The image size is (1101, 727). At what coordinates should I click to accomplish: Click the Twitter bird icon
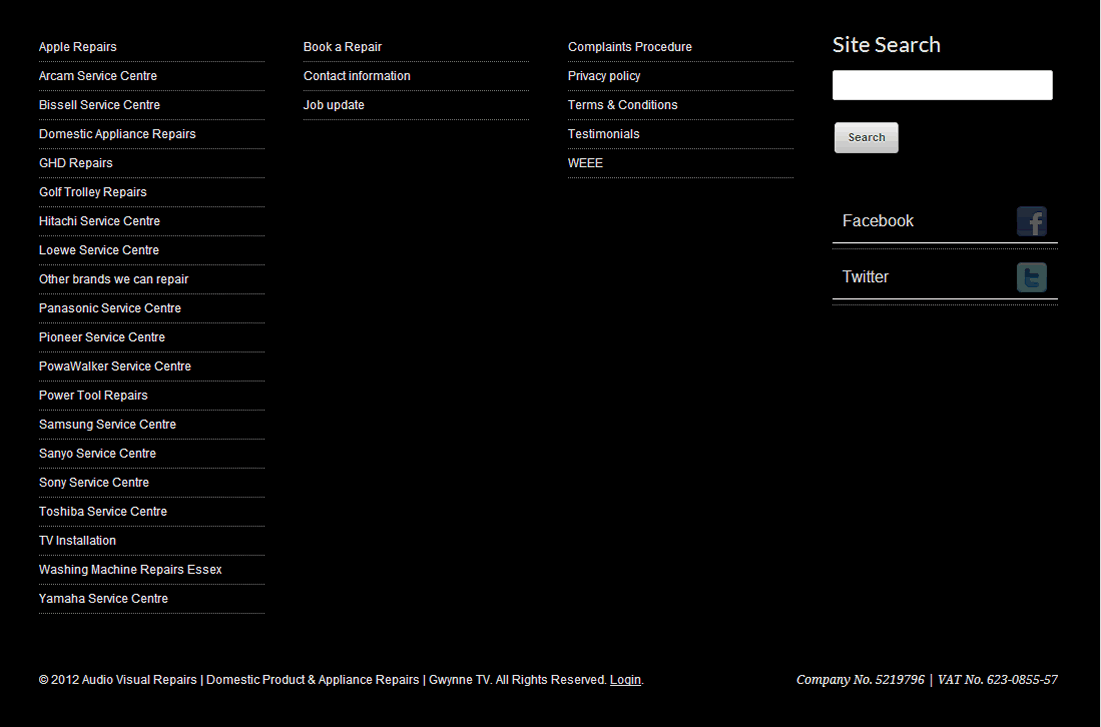1031,277
